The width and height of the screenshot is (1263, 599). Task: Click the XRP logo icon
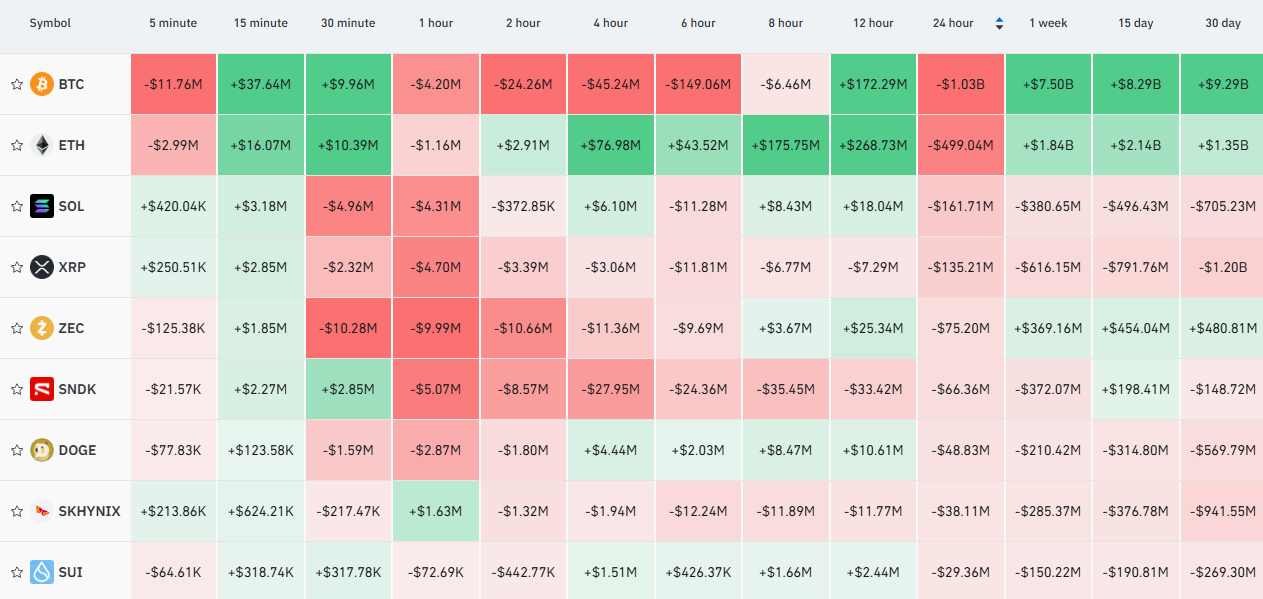(42, 267)
